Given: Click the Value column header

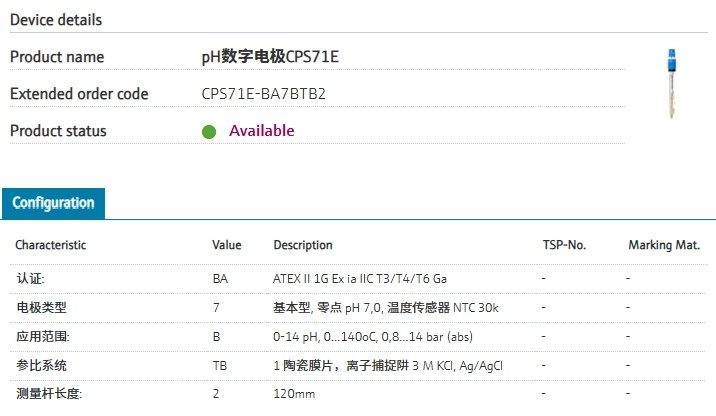Looking at the screenshot, I should point(227,245).
